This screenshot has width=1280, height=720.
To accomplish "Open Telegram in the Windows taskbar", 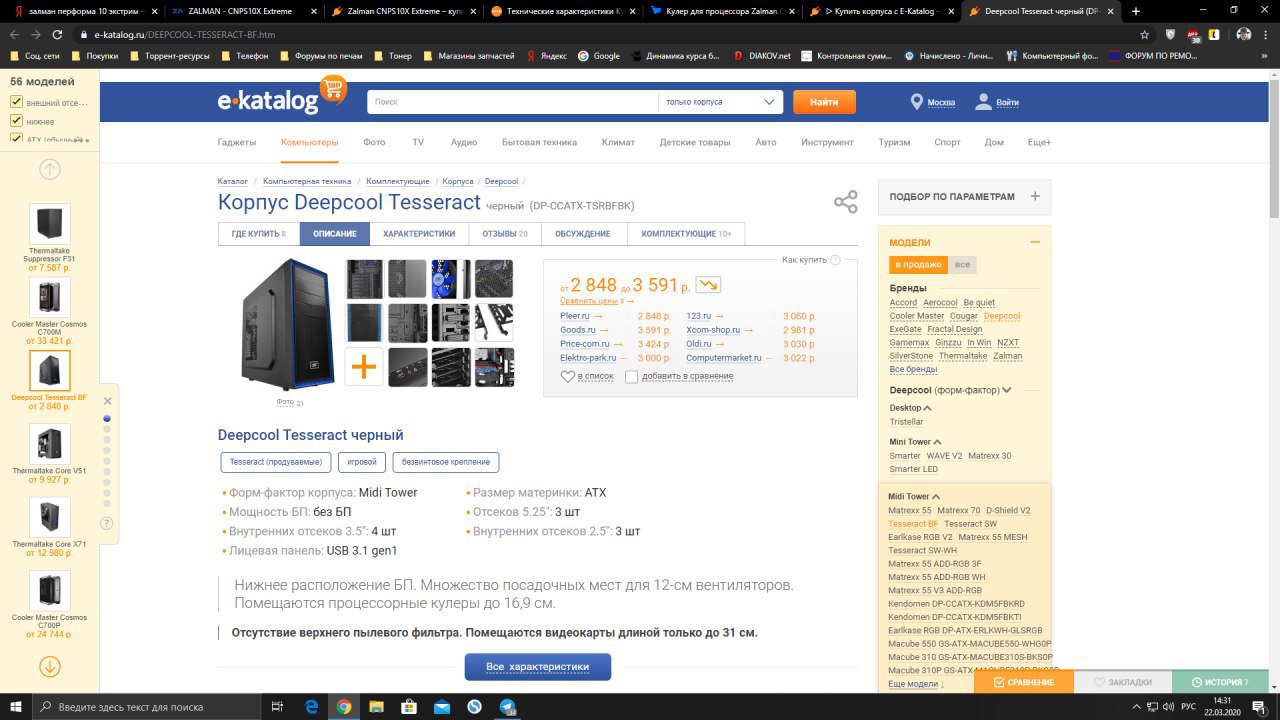I will 507,707.
